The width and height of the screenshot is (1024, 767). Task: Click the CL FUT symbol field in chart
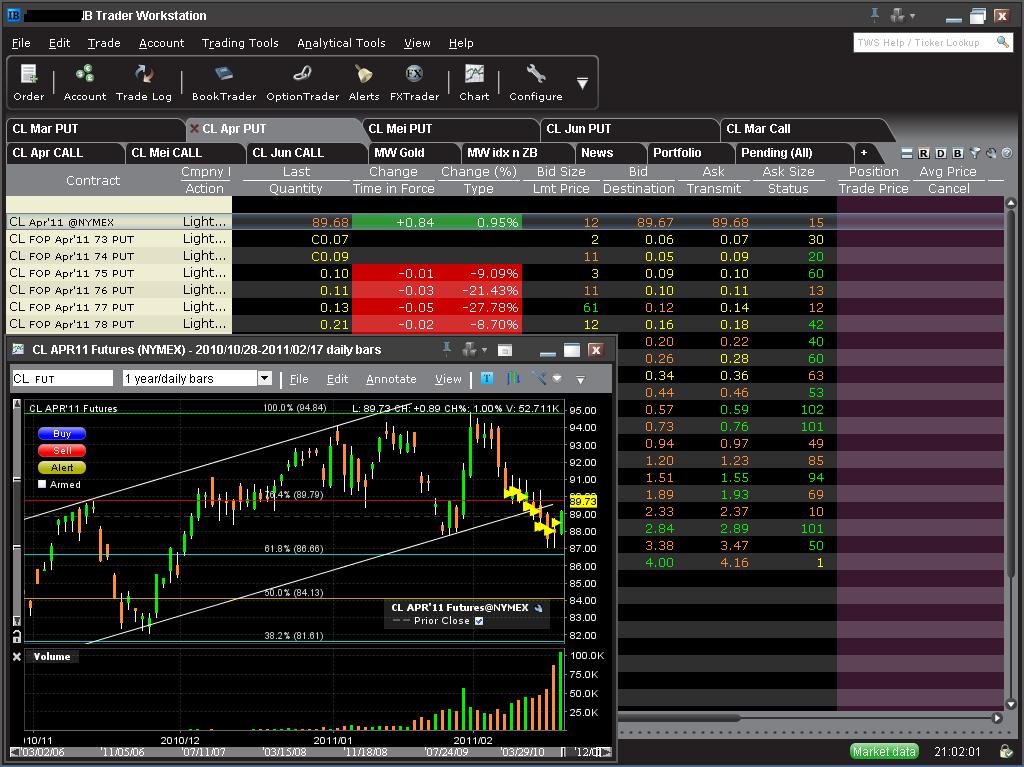63,378
